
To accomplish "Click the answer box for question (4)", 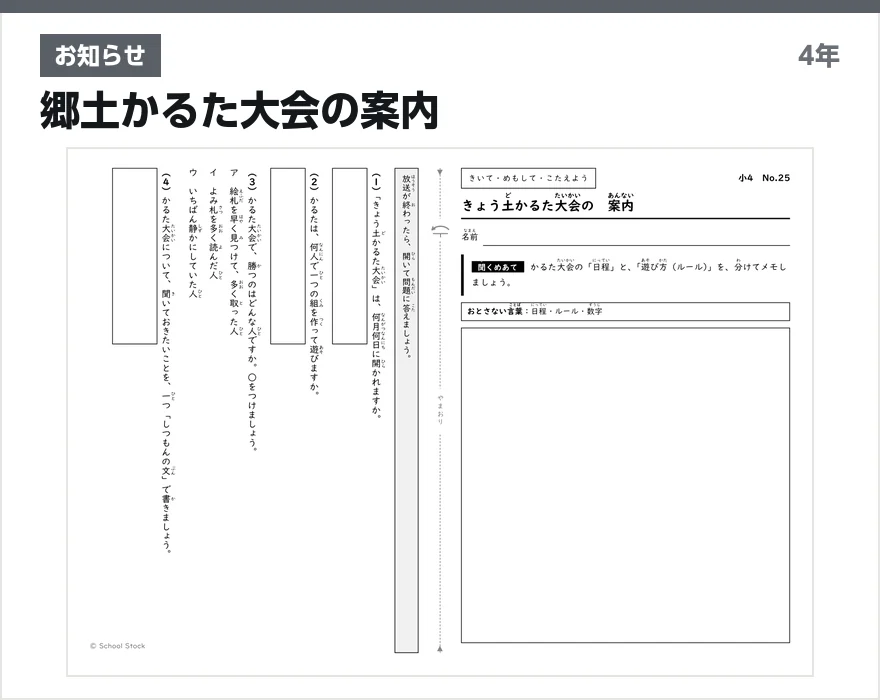I will click(135, 256).
